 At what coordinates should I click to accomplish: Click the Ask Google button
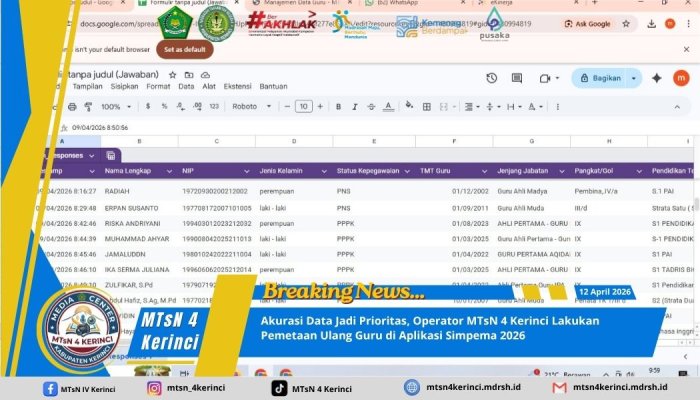587,24
